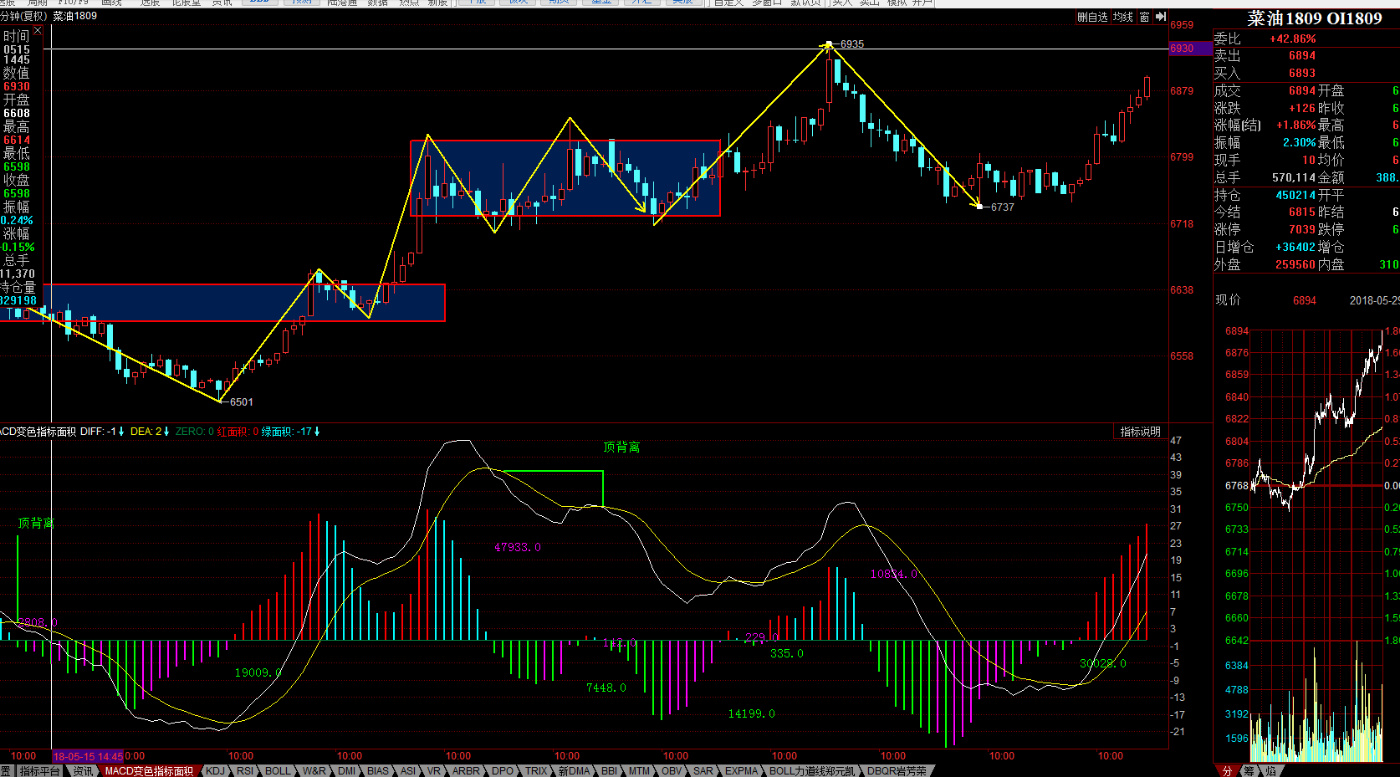Select the BOLL indicator tab
This screenshot has height=777, width=1400.
tap(277, 771)
